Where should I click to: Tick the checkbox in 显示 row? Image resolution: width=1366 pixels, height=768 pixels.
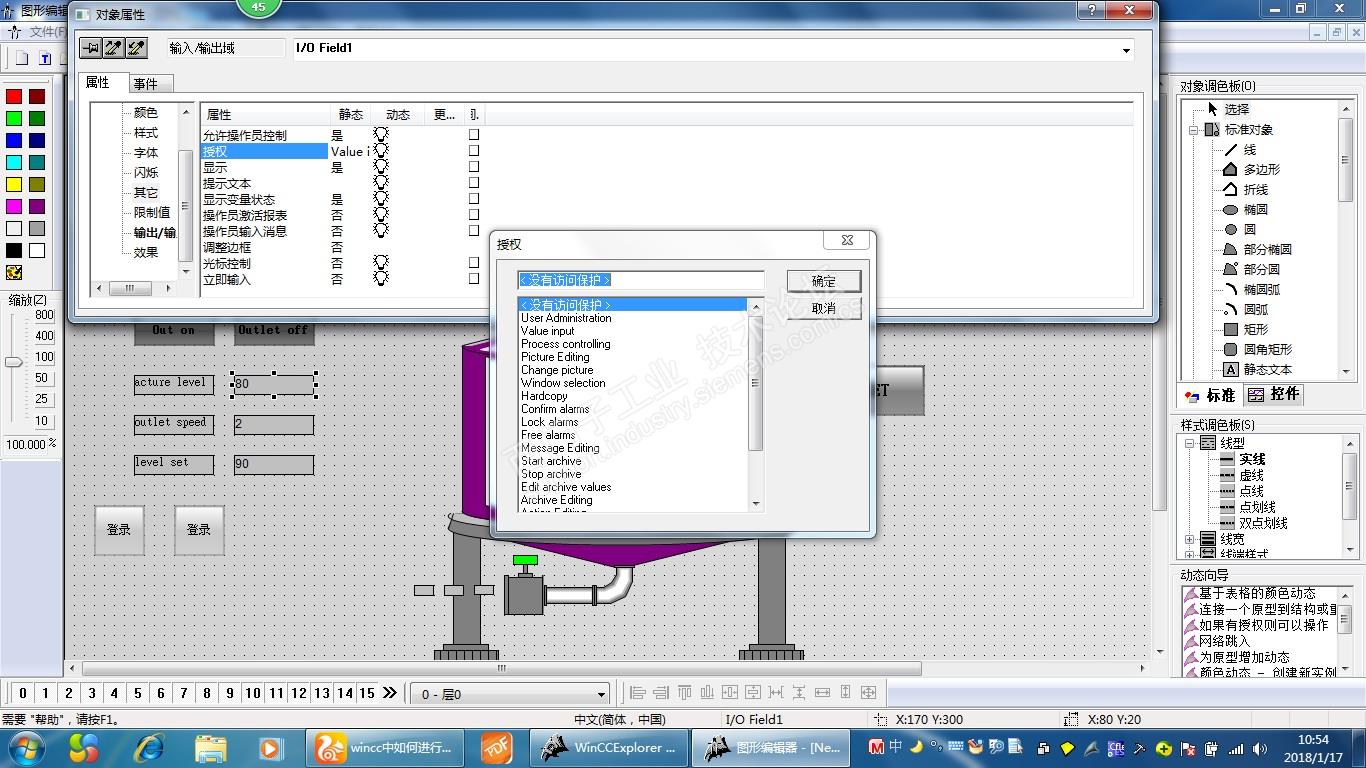(x=474, y=167)
